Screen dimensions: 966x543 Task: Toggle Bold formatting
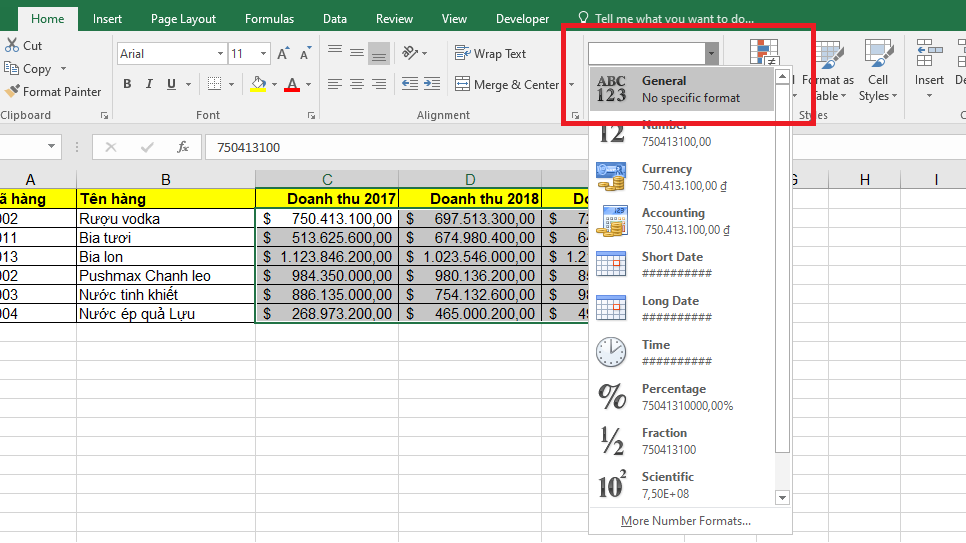point(127,84)
